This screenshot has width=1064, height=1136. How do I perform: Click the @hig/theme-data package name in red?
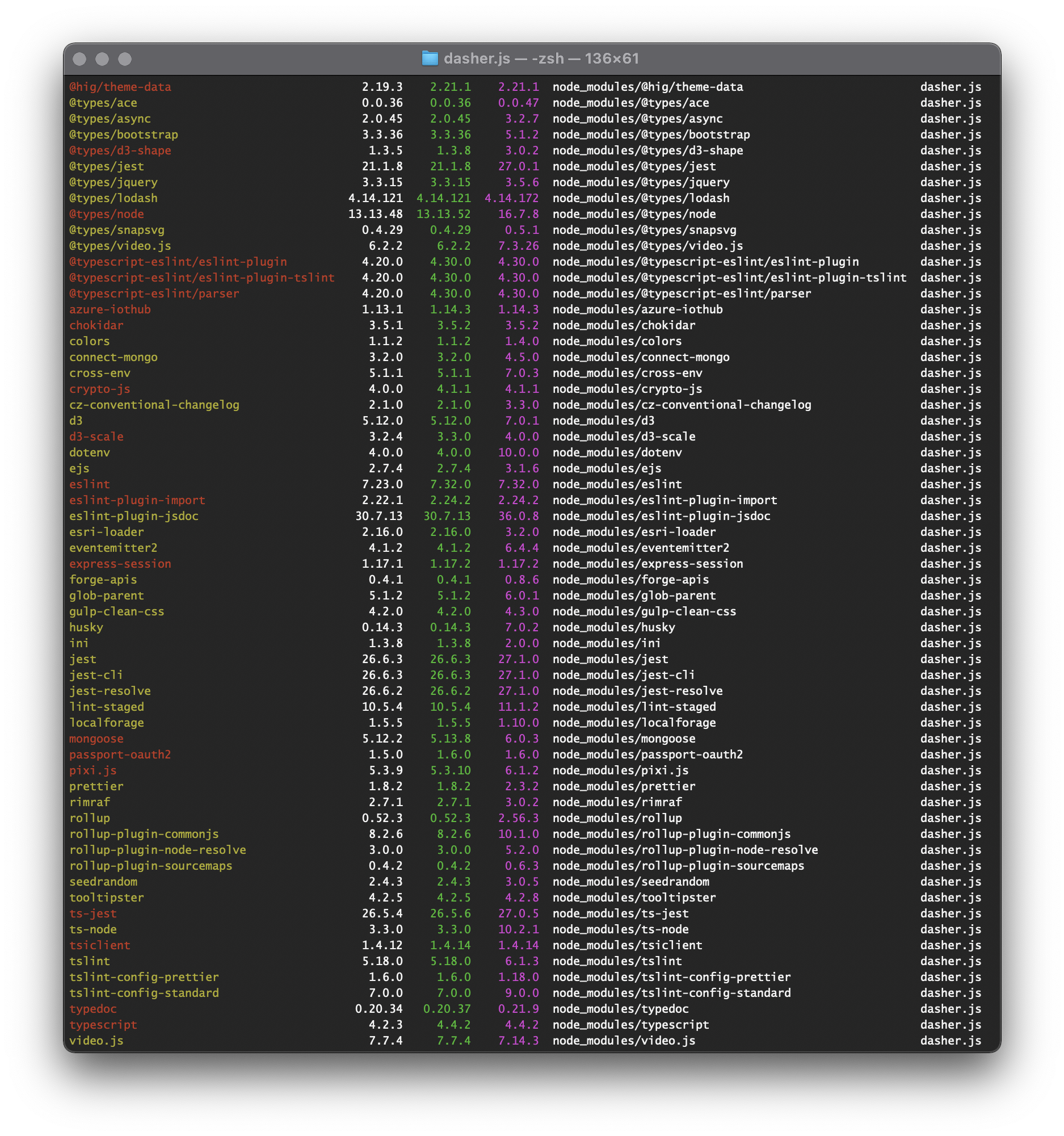click(120, 87)
